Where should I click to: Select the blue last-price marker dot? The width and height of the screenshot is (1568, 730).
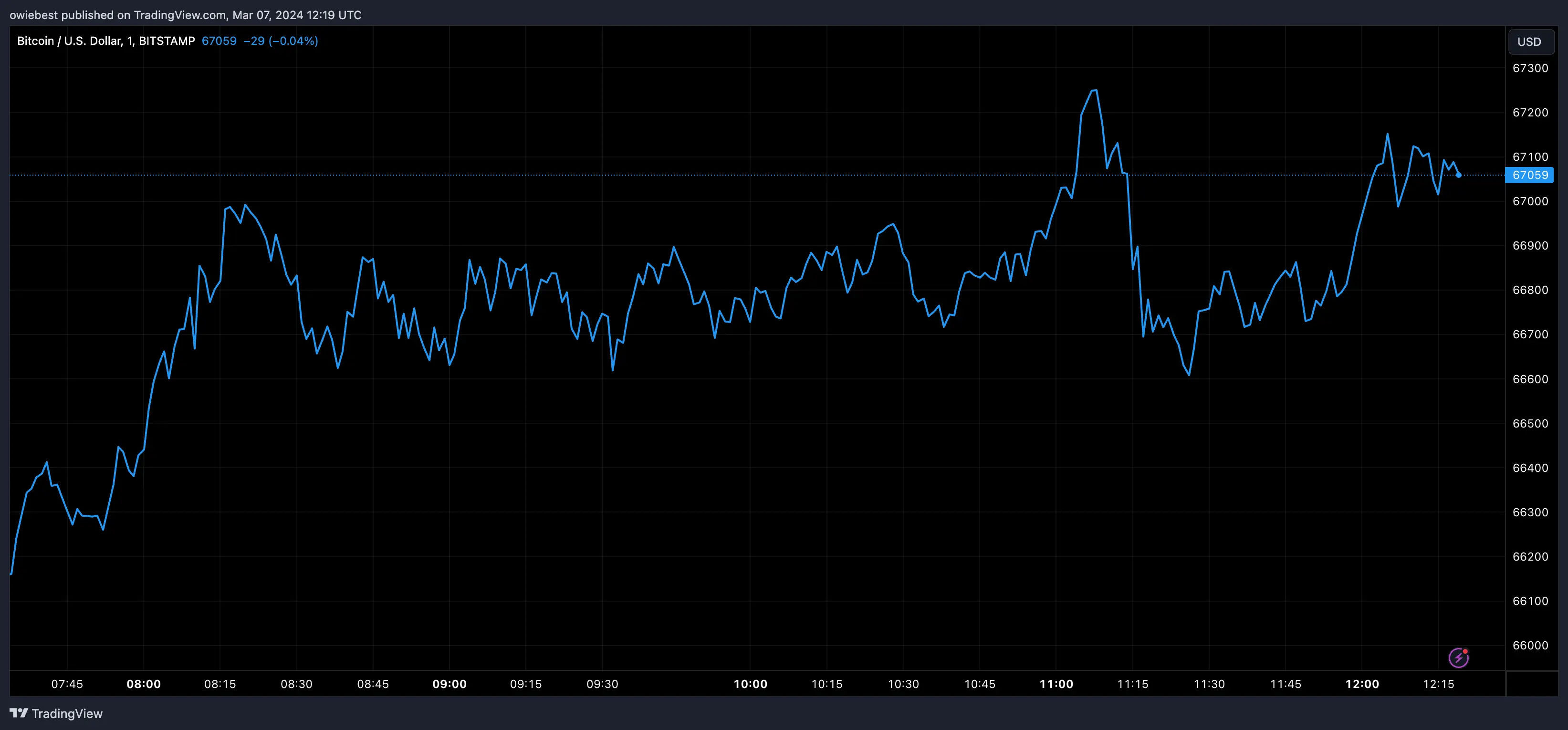click(1460, 175)
